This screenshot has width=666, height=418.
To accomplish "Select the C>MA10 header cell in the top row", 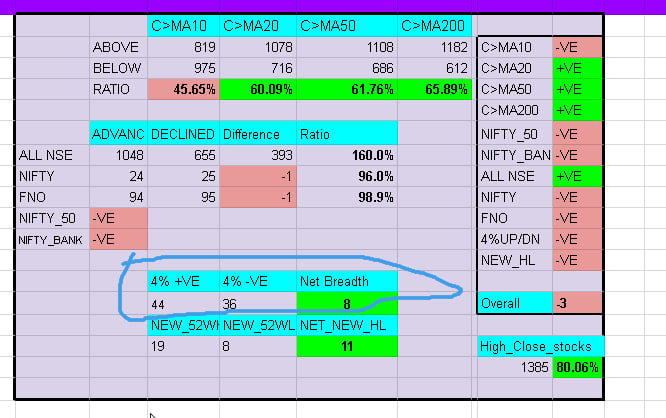I will tap(183, 26).
